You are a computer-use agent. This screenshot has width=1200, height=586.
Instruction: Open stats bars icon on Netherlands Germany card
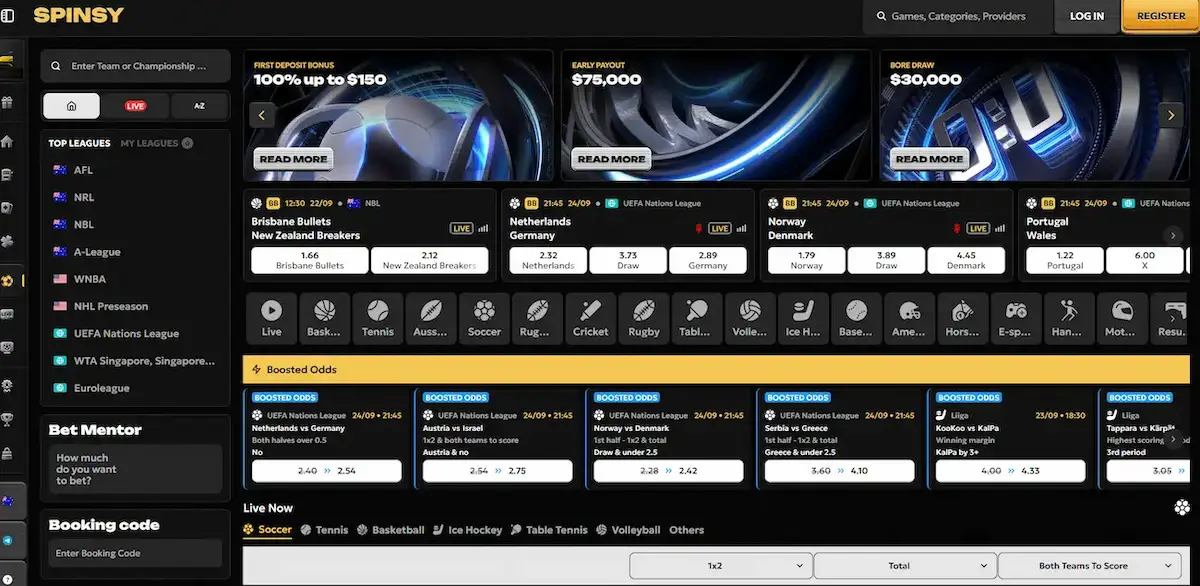coord(742,228)
